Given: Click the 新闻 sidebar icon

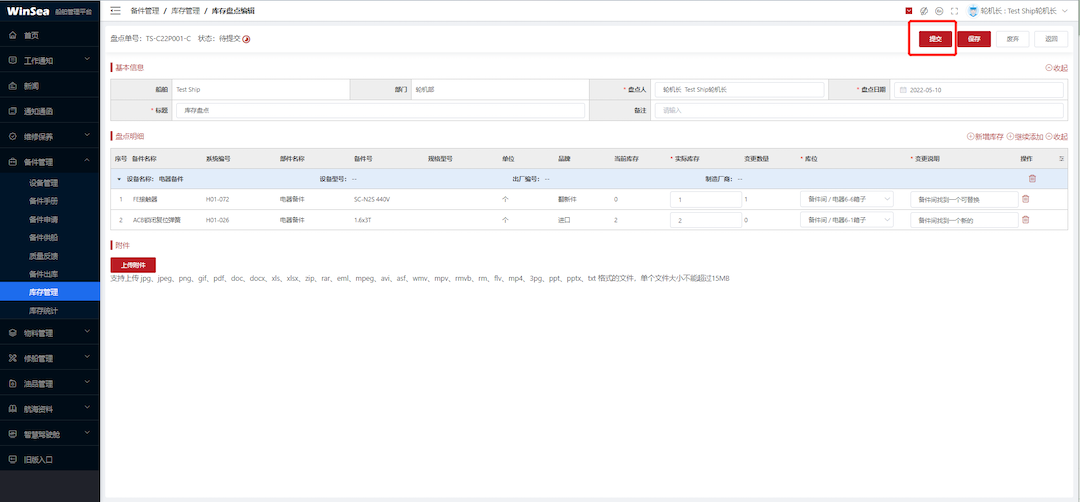Looking at the screenshot, I should [x=13, y=86].
